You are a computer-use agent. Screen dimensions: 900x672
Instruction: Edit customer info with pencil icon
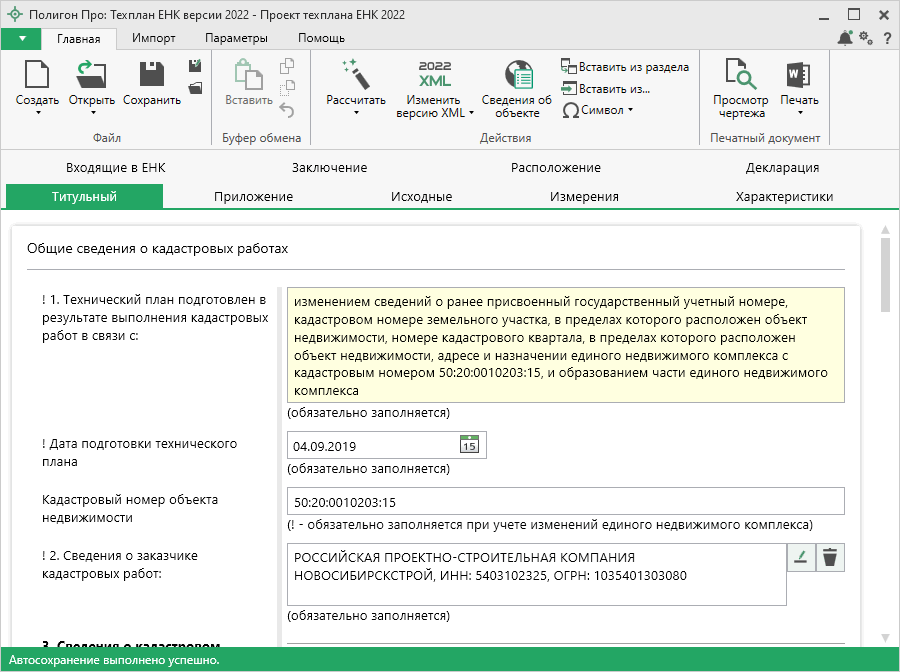click(x=801, y=558)
